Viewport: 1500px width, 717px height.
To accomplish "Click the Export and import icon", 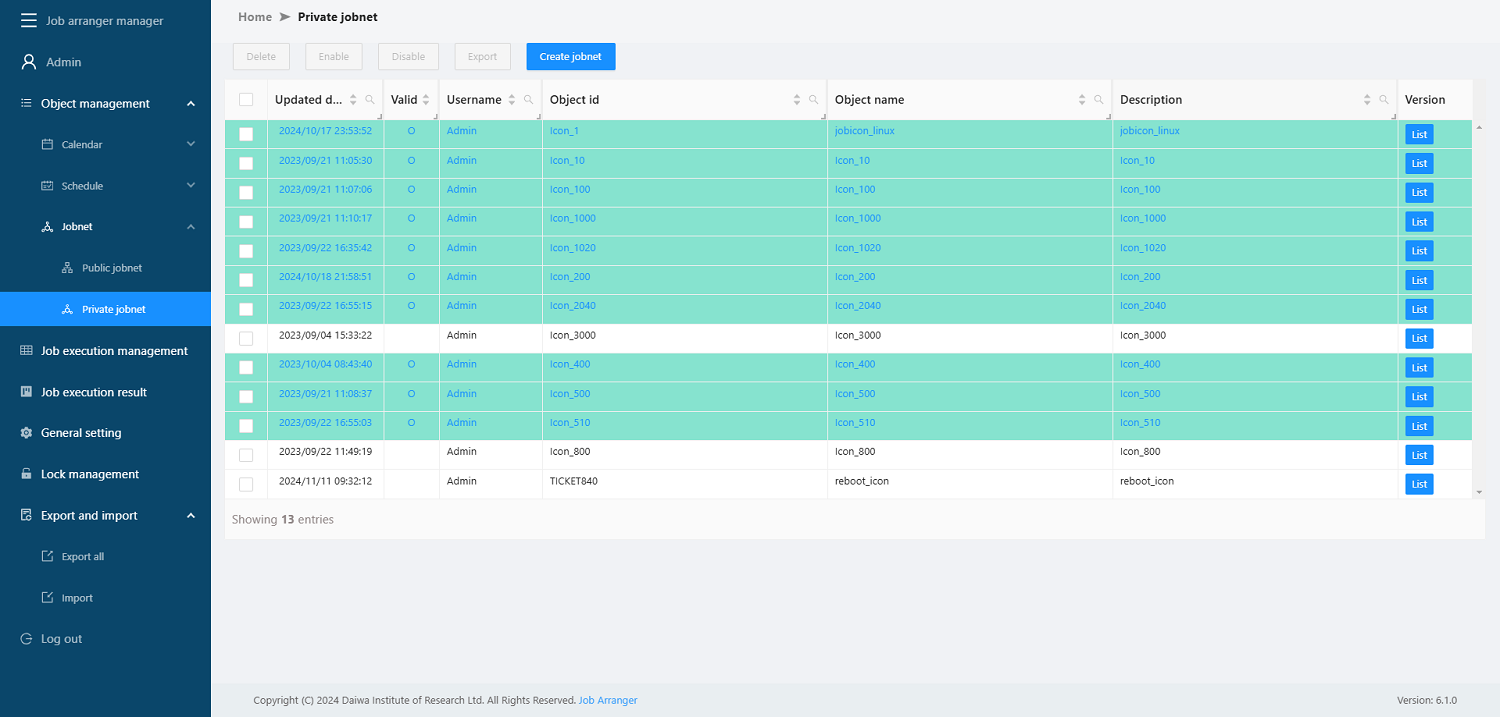I will (26, 515).
